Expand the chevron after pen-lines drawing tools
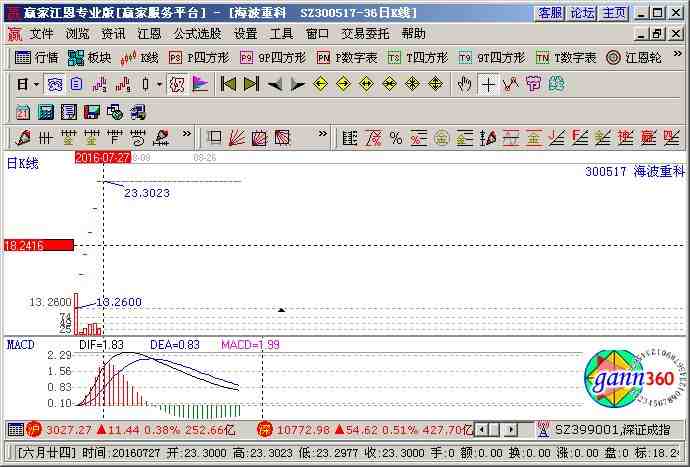The width and height of the screenshot is (690, 467). pyautogui.click(x=187, y=133)
